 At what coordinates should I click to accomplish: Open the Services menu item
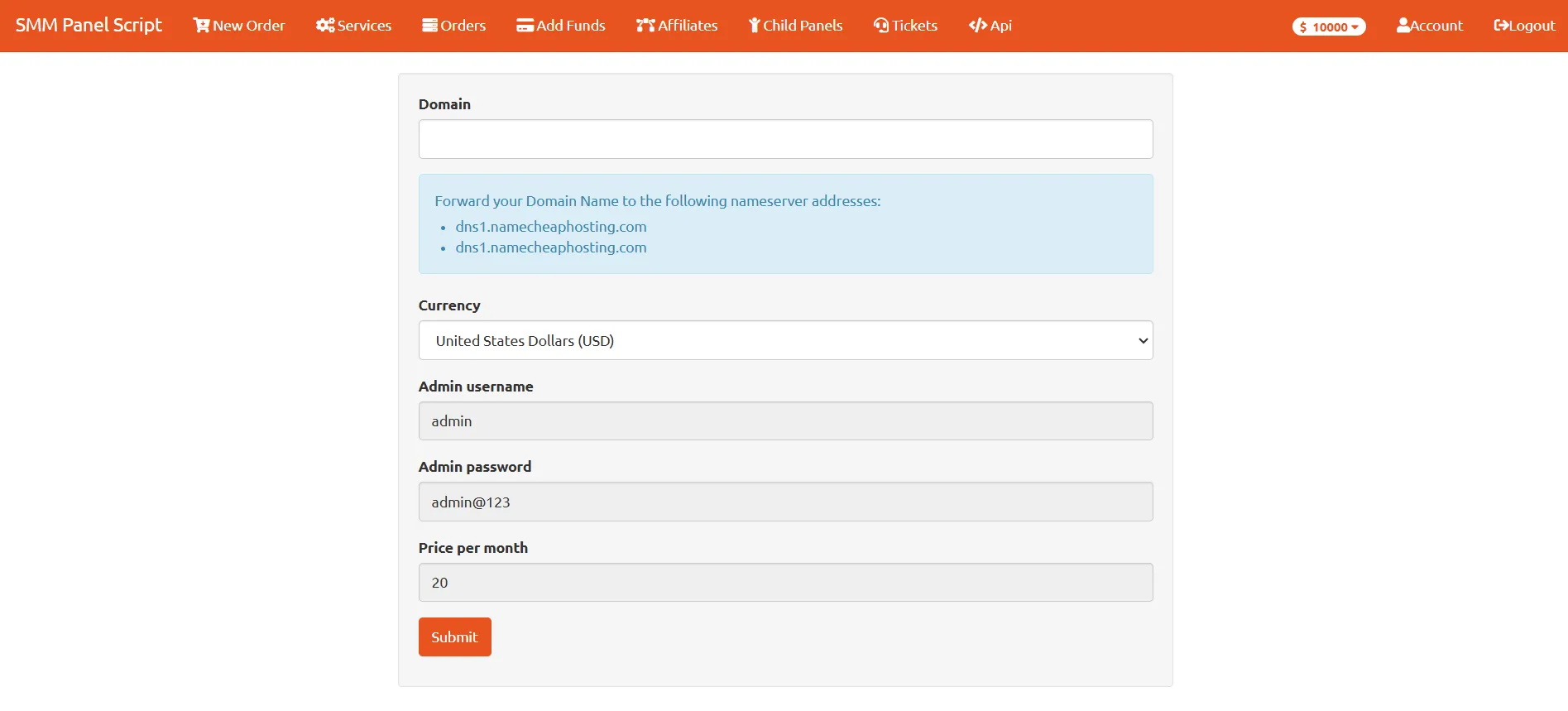click(364, 26)
